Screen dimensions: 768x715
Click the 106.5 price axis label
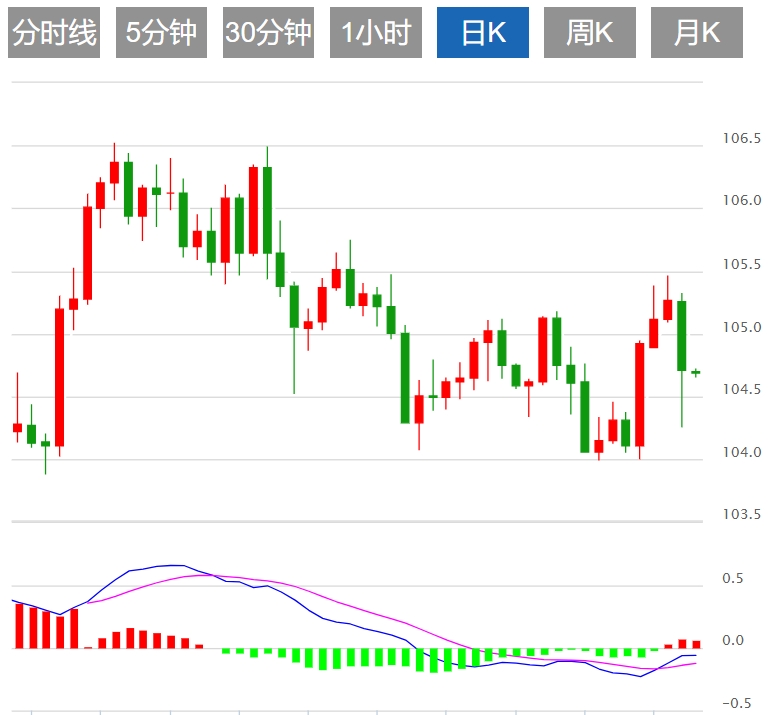click(742, 139)
